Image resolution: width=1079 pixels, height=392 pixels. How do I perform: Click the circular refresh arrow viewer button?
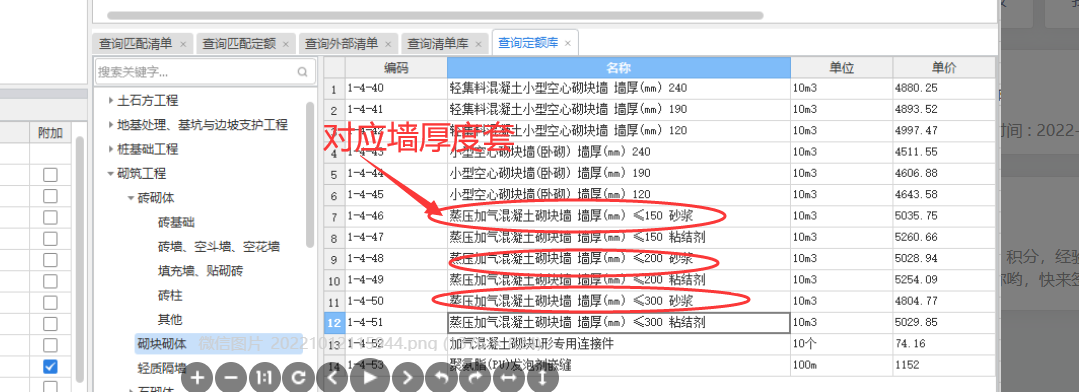[x=299, y=377]
